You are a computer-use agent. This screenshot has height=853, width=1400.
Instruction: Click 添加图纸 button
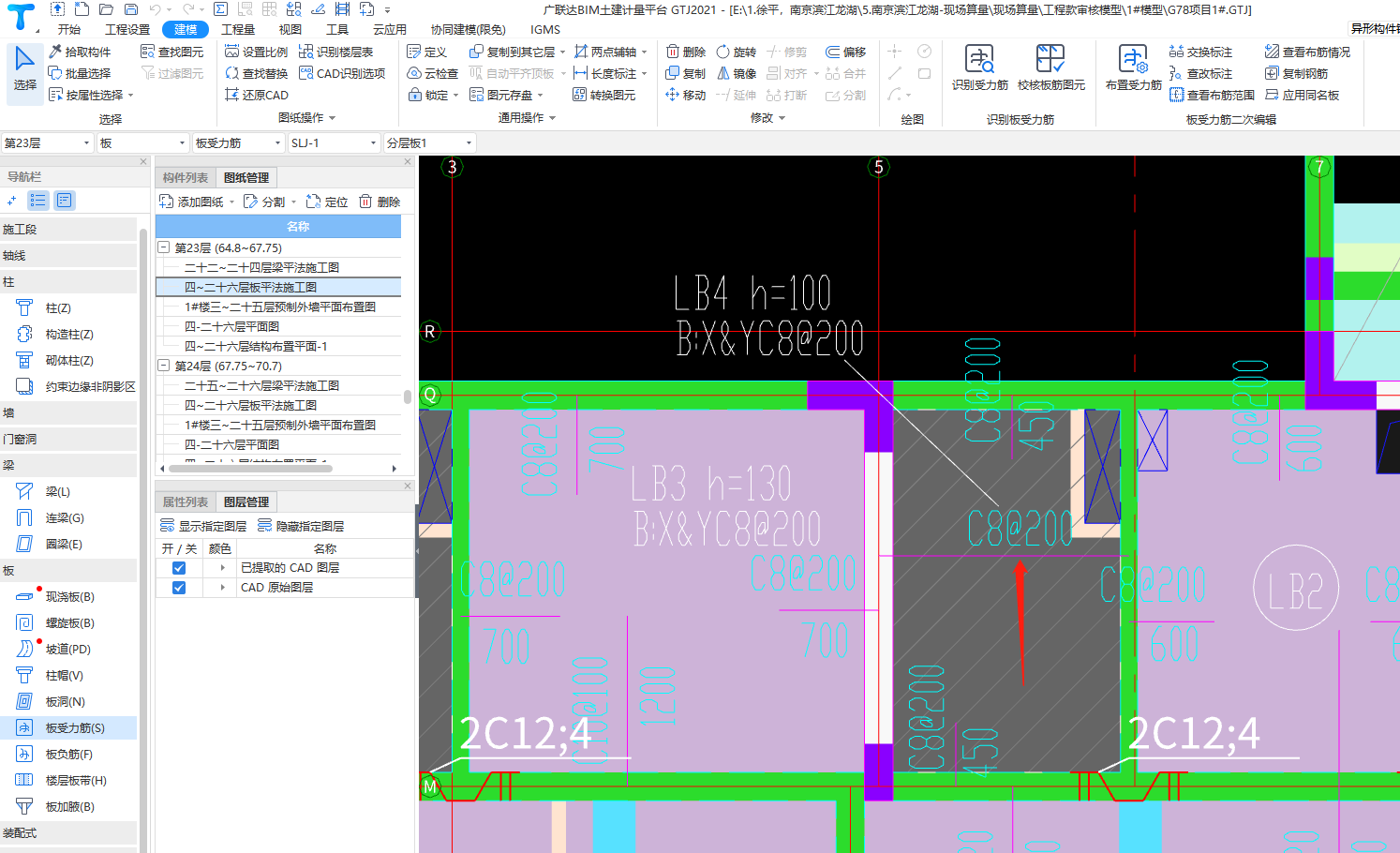pos(192,202)
